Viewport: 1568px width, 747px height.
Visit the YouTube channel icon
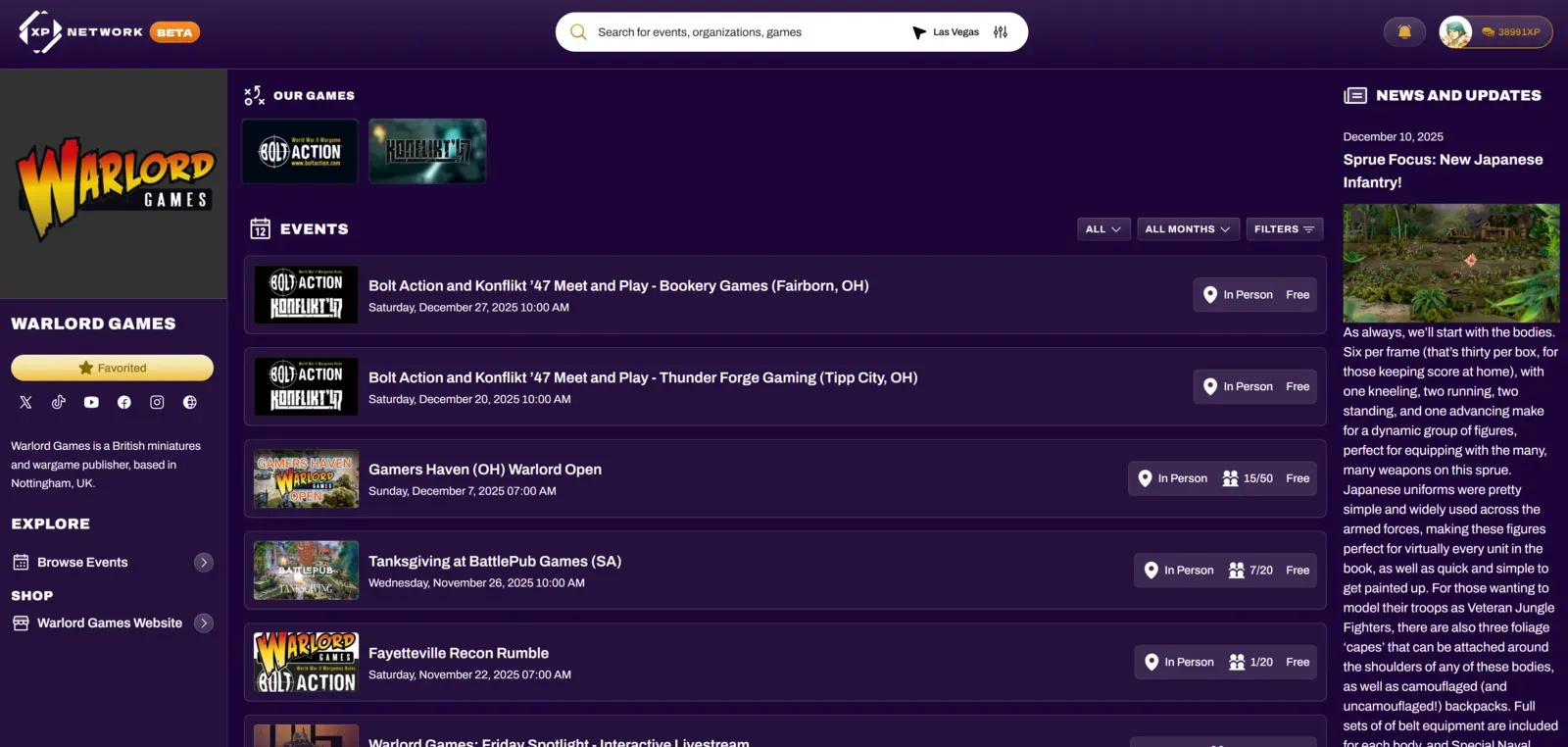coord(91,402)
